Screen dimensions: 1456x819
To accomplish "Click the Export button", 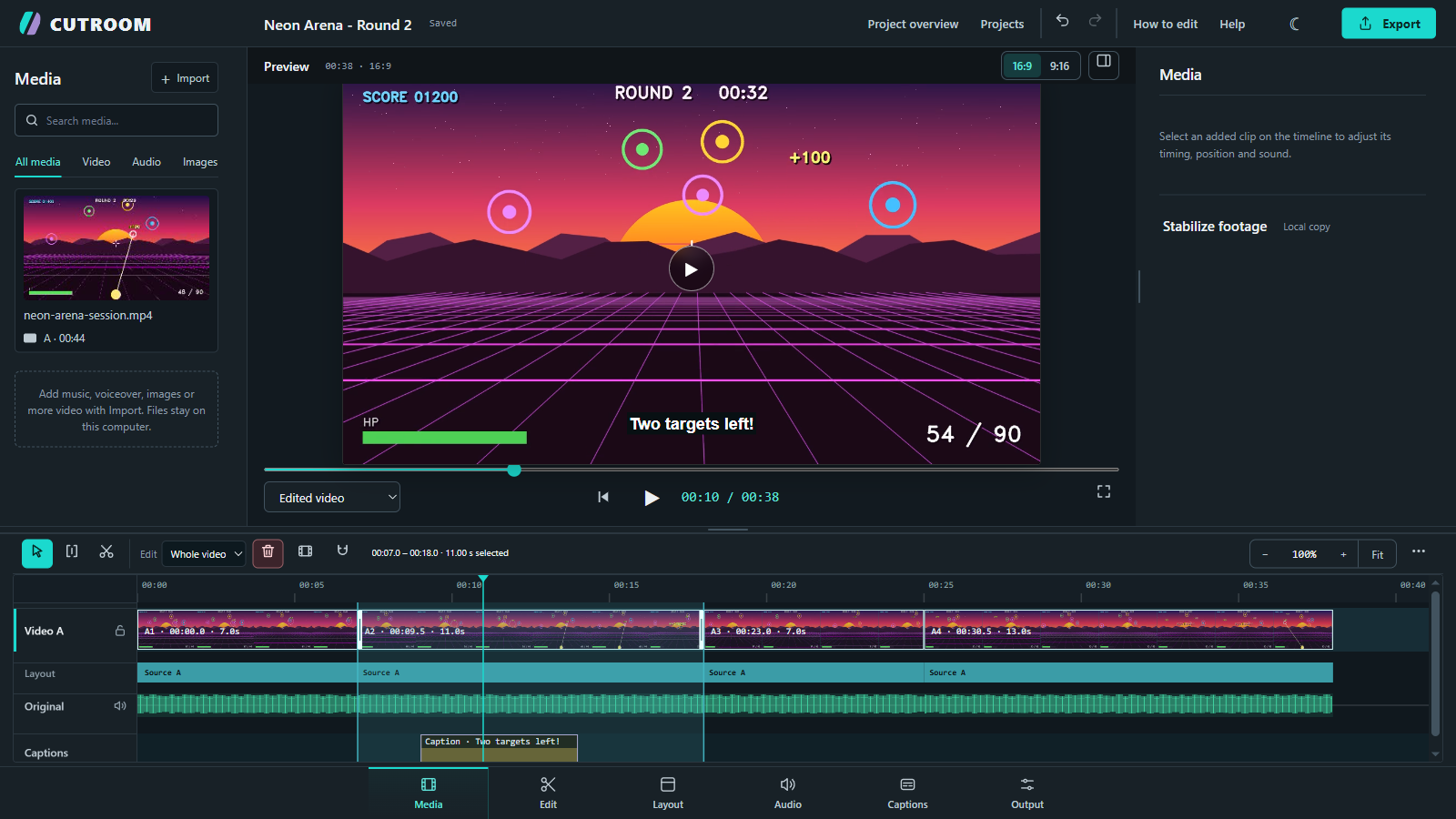I will [x=1389, y=24].
